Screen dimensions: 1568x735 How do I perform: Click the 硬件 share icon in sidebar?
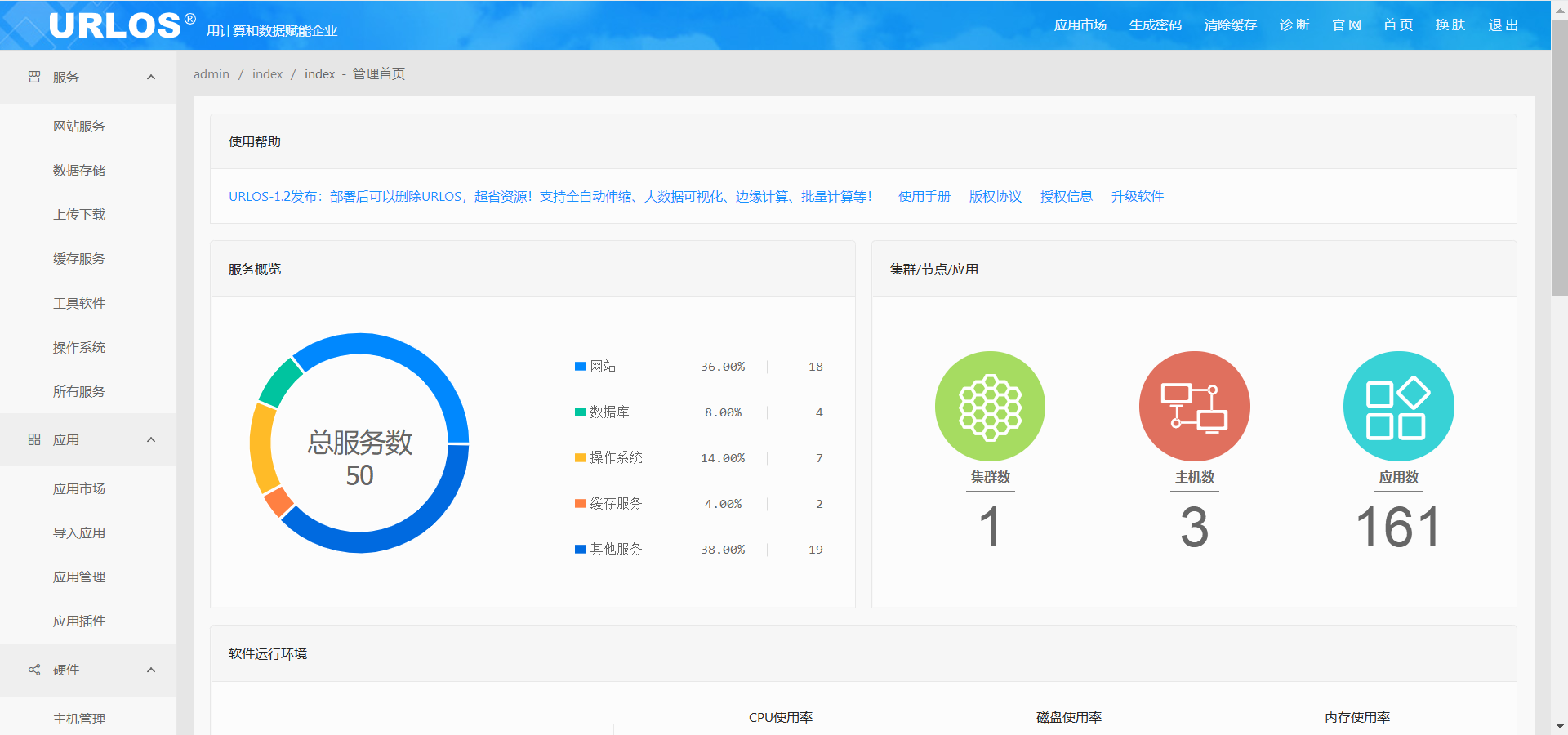point(34,670)
